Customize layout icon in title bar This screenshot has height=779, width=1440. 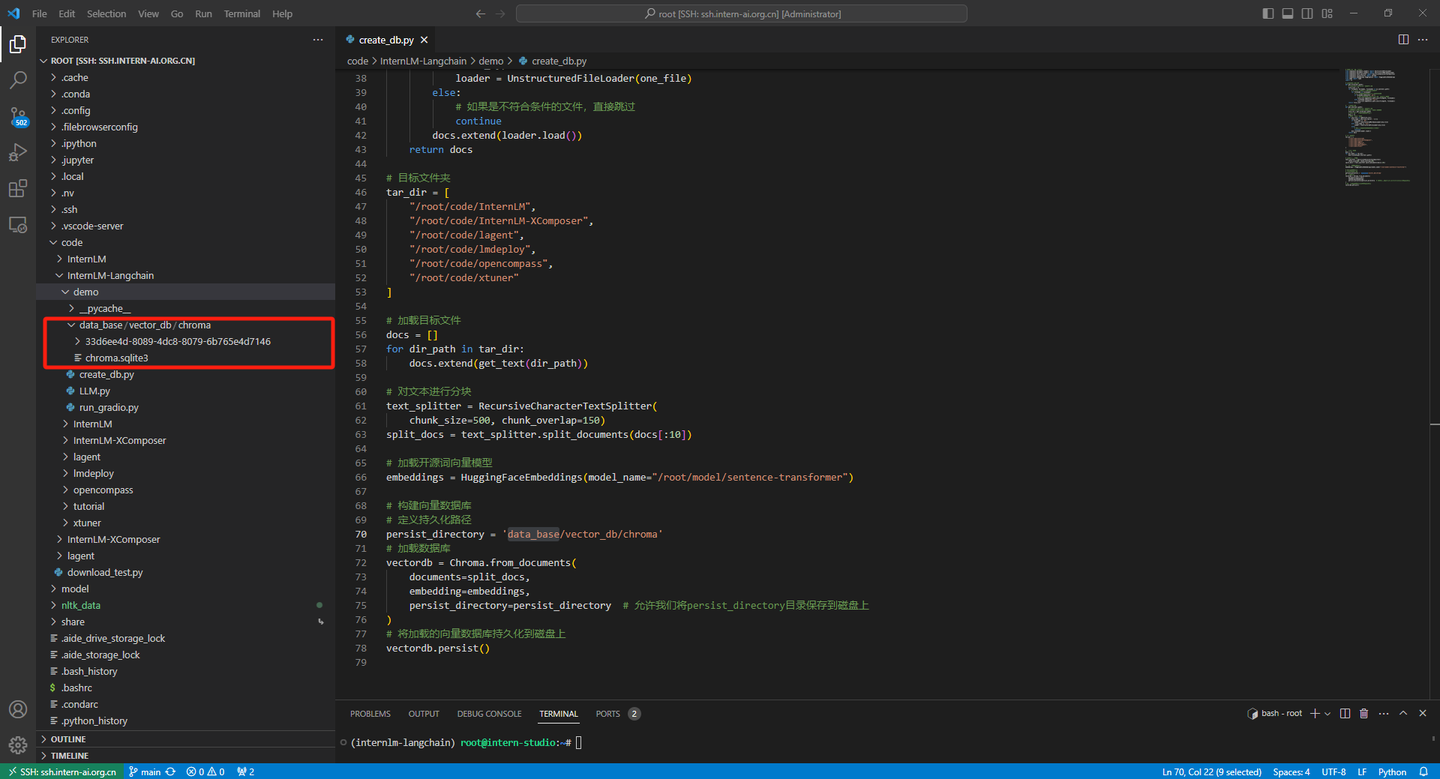[1327, 13]
